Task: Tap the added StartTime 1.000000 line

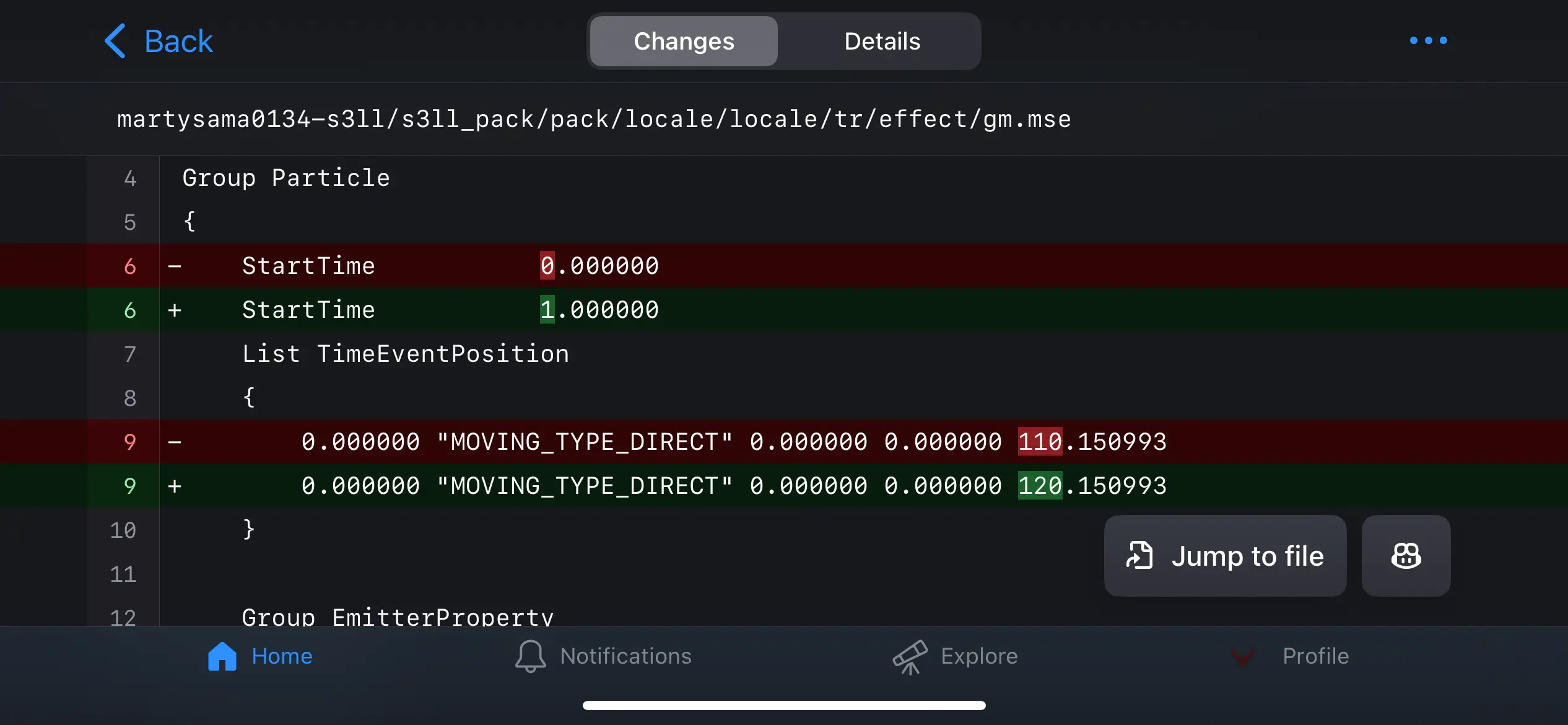Action: pos(450,310)
